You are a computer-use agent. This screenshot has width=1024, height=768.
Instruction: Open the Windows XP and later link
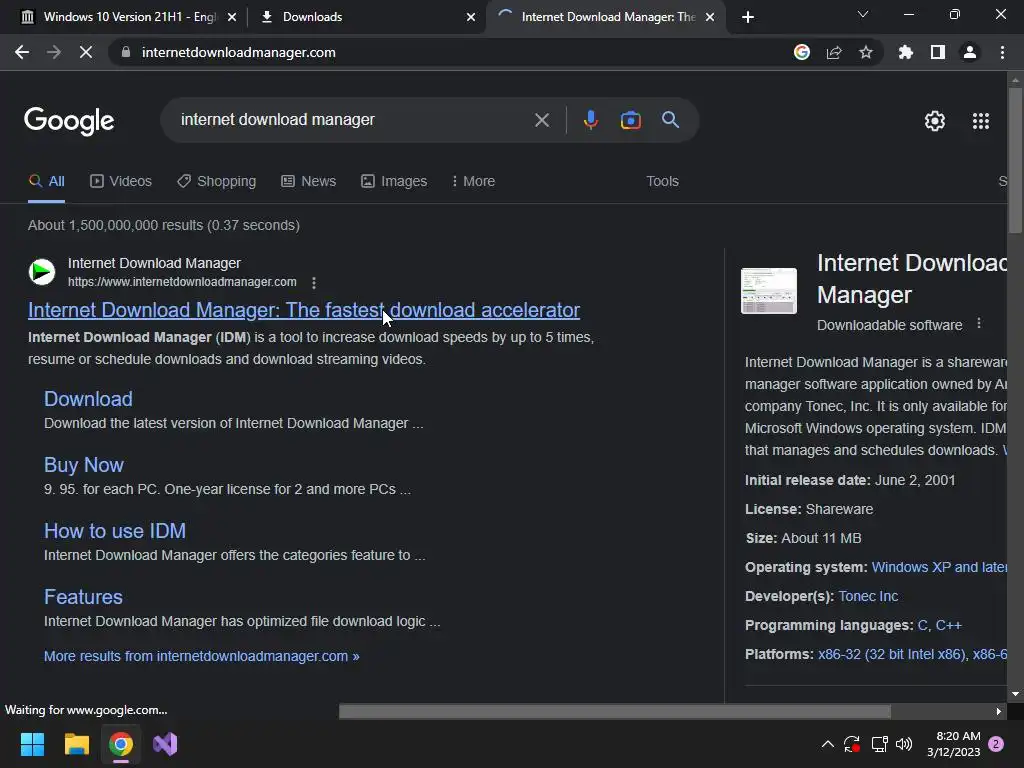(938, 567)
